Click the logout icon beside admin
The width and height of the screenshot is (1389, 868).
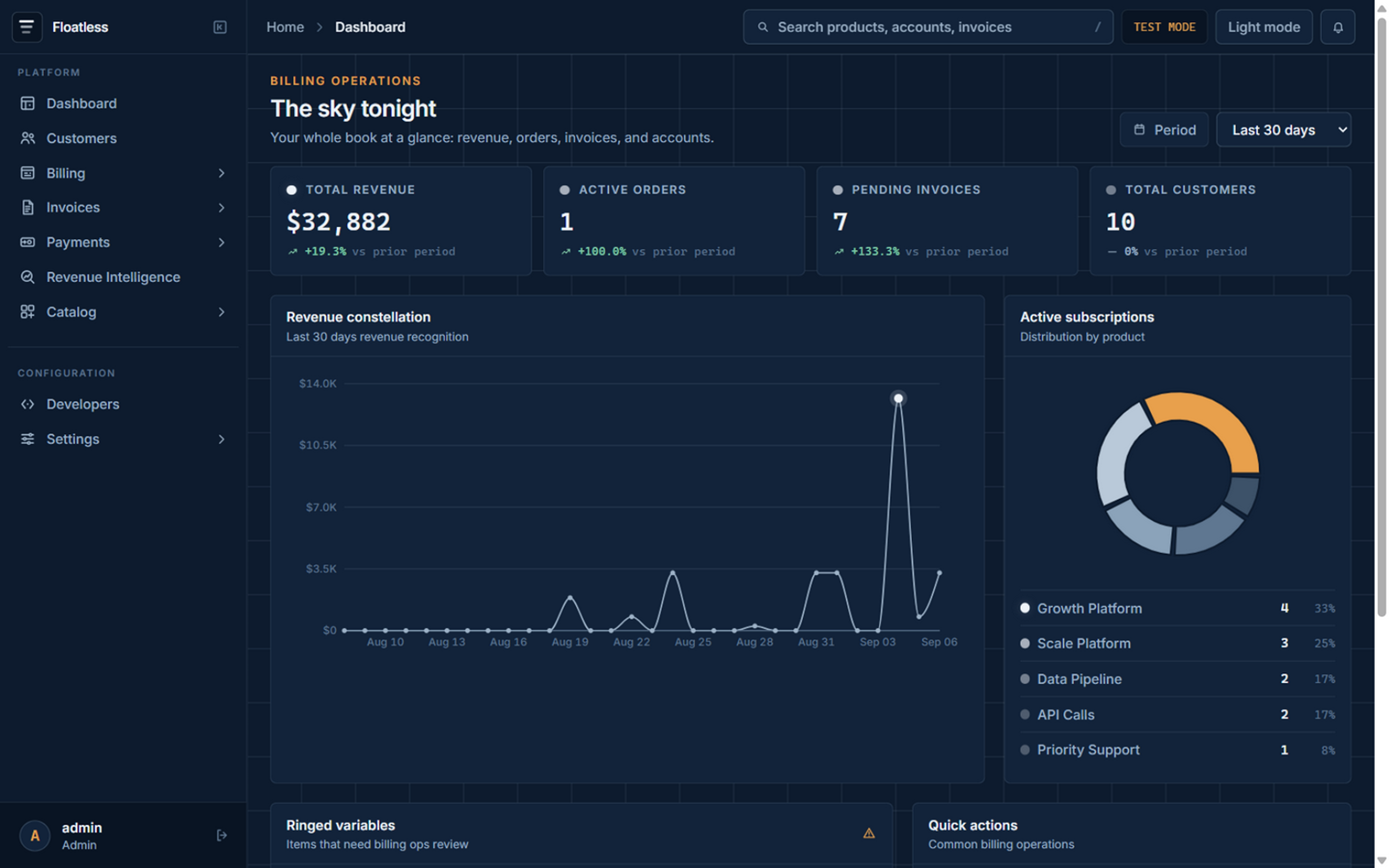[221, 835]
